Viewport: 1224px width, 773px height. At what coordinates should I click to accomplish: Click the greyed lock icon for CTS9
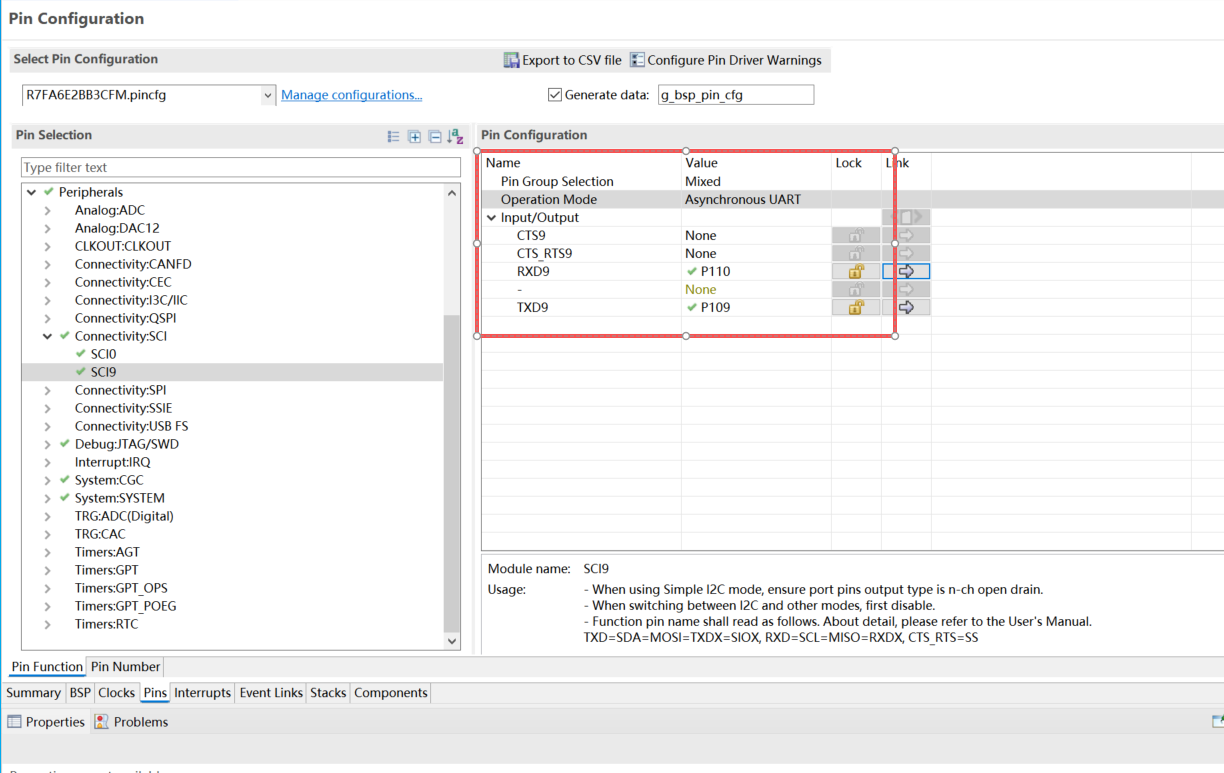click(x=856, y=235)
